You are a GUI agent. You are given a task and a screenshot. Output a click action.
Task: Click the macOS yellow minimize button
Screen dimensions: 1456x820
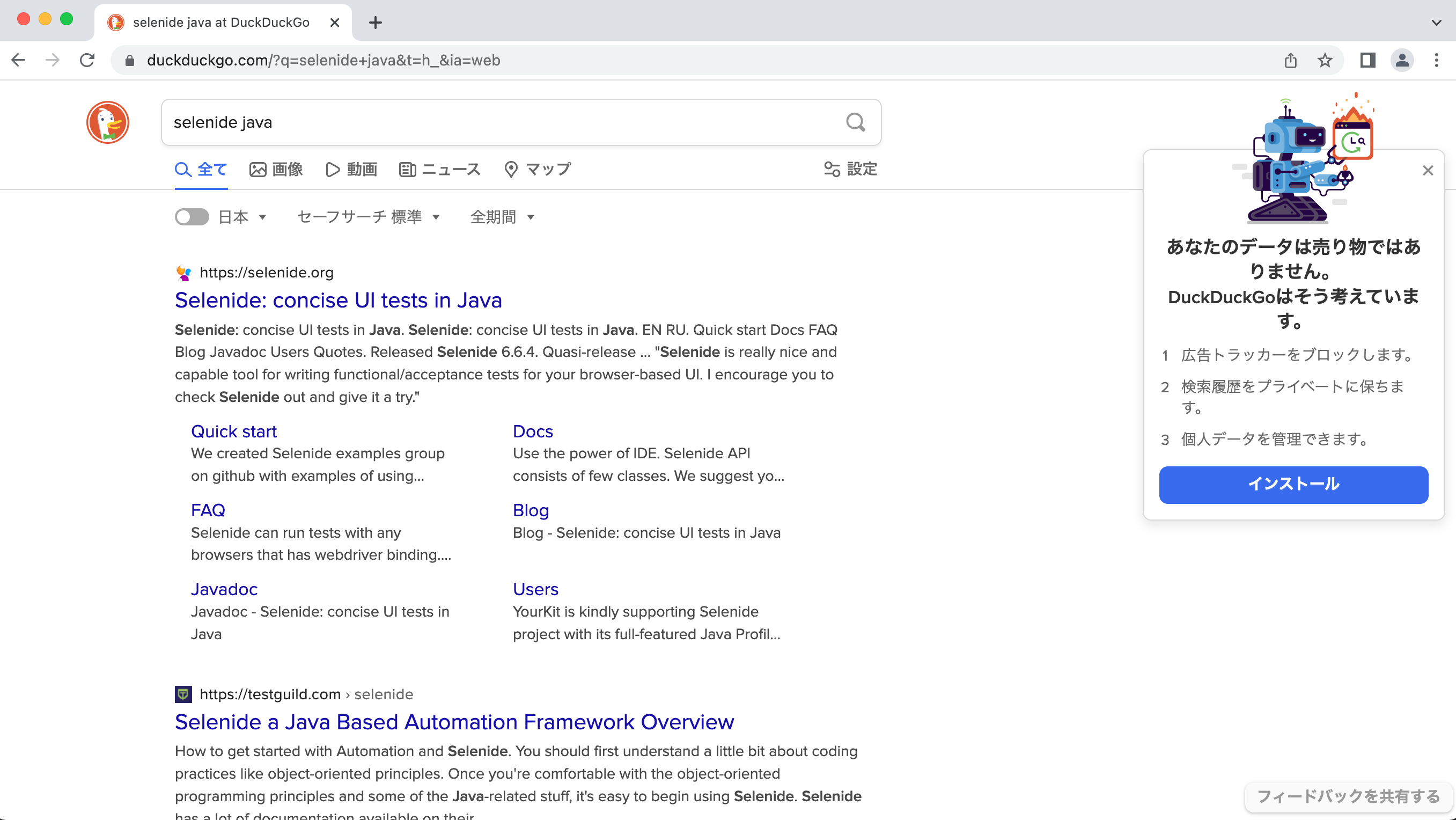[45, 19]
